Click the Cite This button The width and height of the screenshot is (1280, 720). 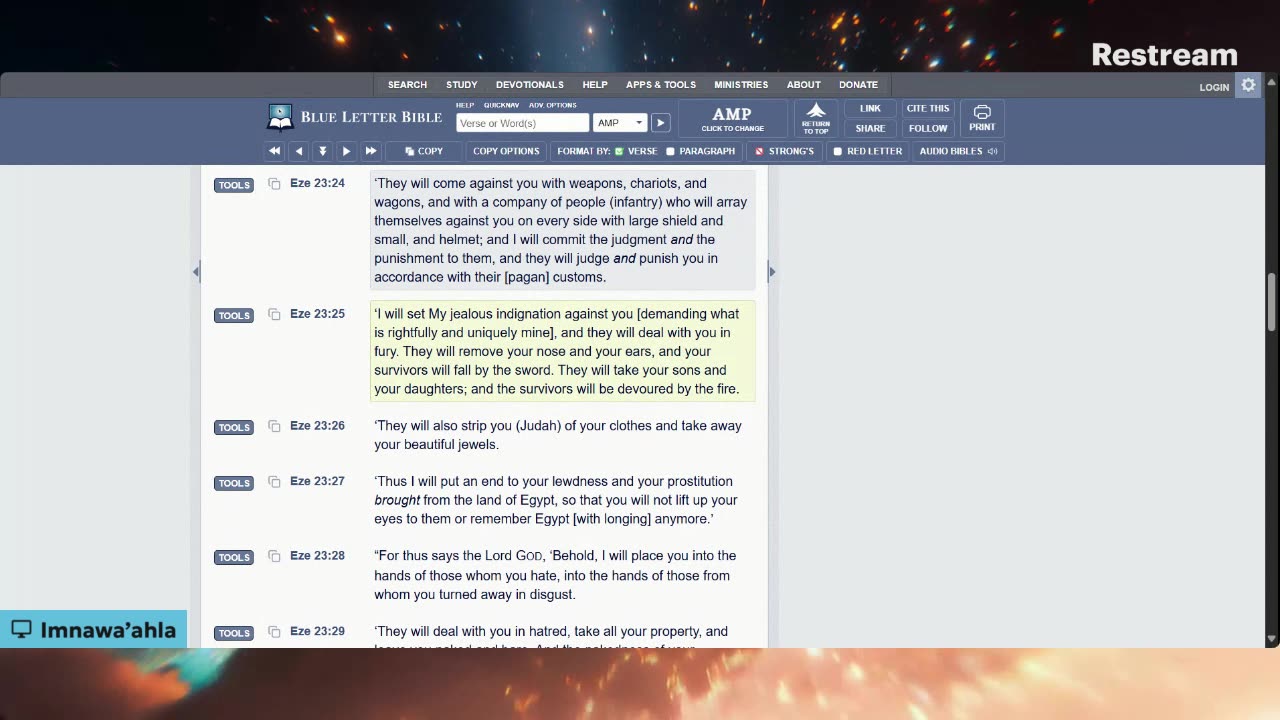point(928,108)
